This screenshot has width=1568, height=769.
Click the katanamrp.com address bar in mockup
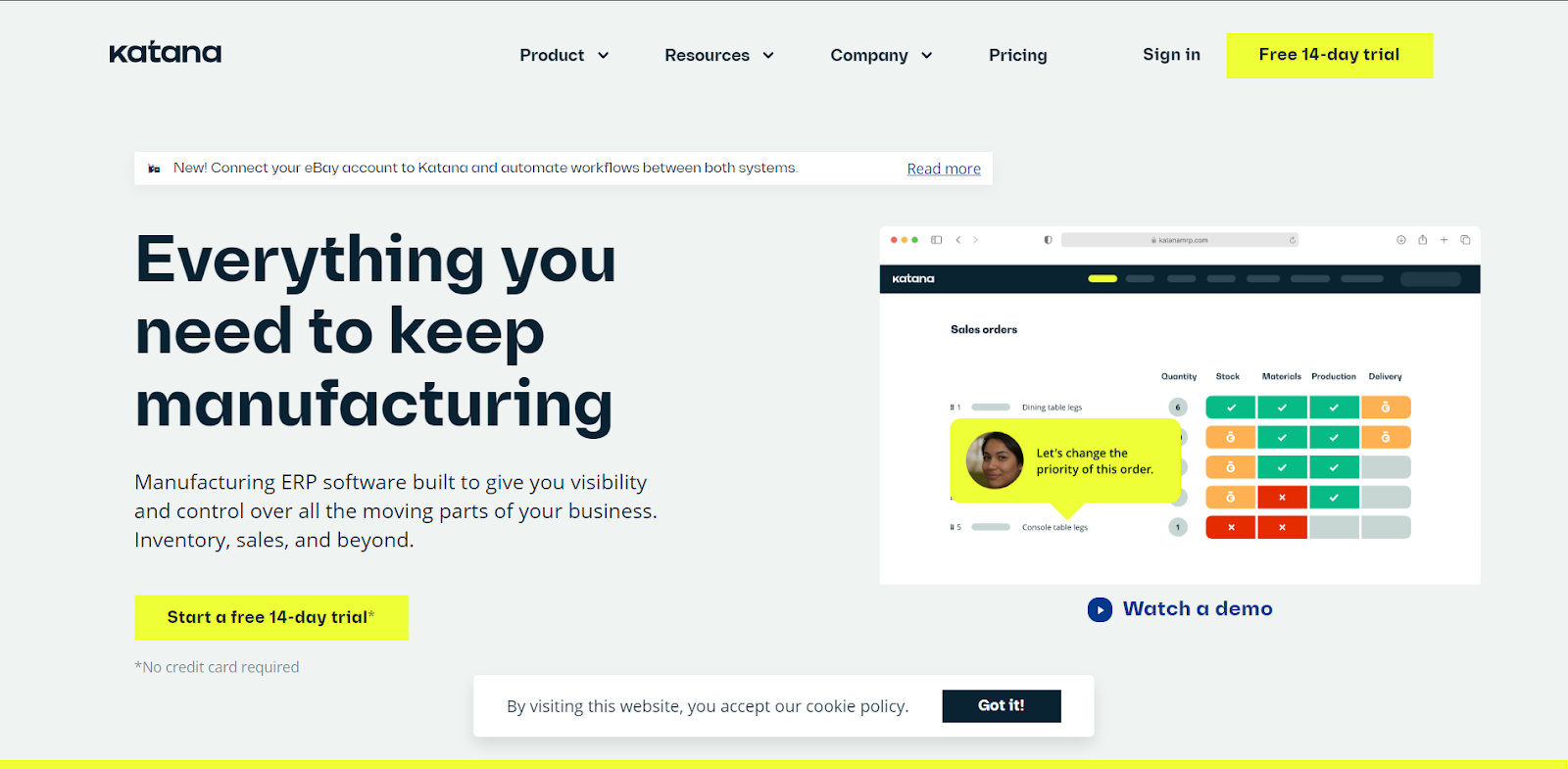pos(1180,240)
